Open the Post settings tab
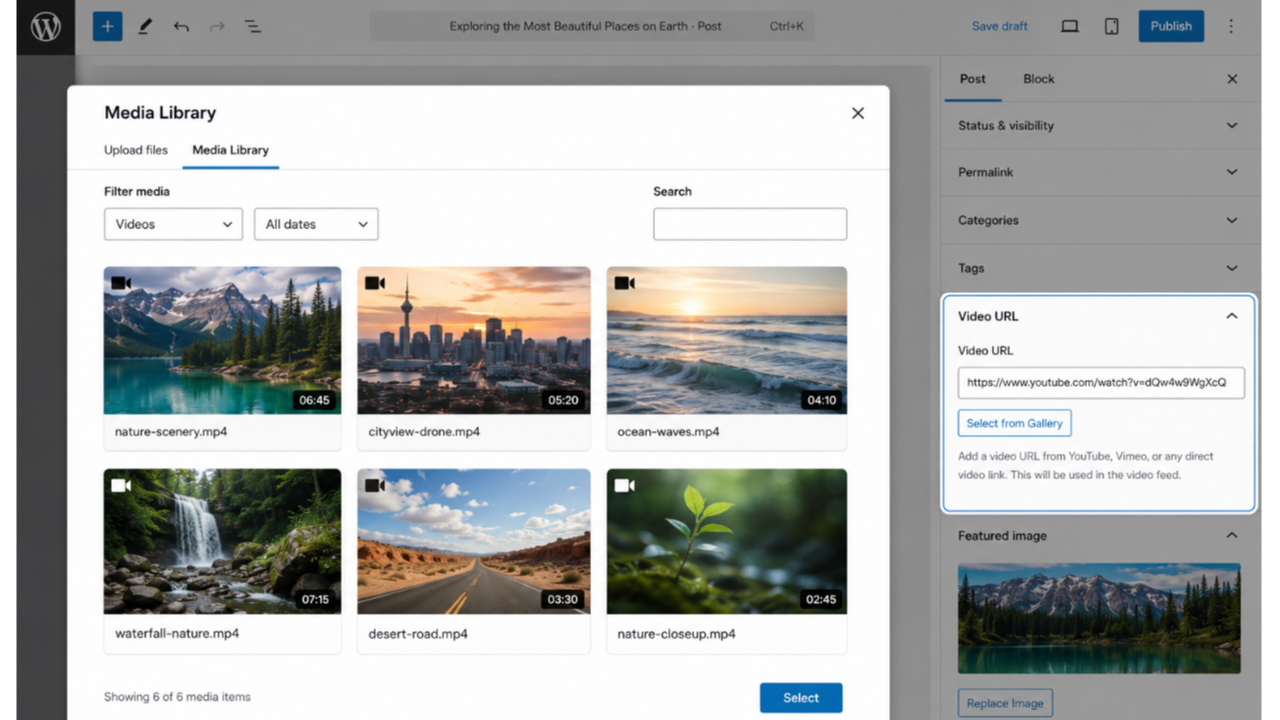This screenshot has width=1280, height=720. pos(973,79)
